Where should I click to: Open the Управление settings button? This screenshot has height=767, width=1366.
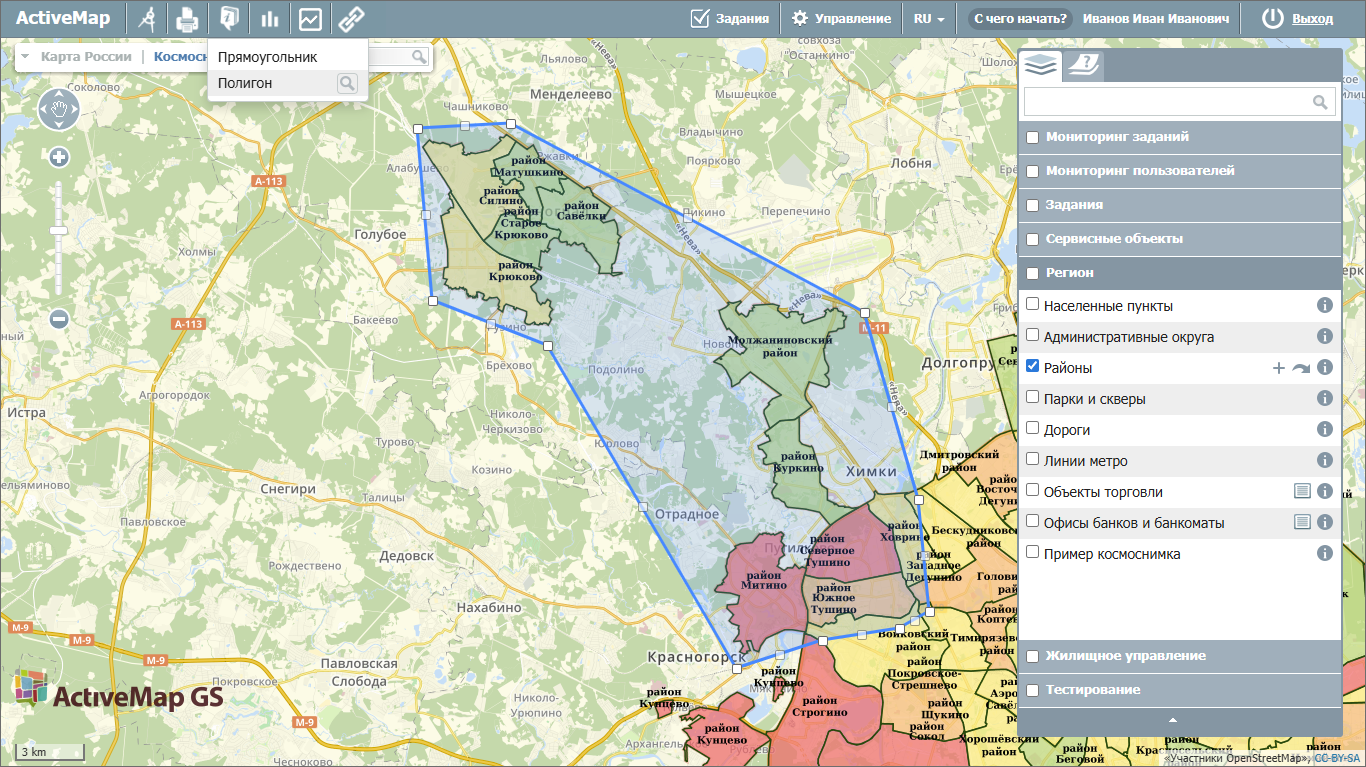point(841,19)
